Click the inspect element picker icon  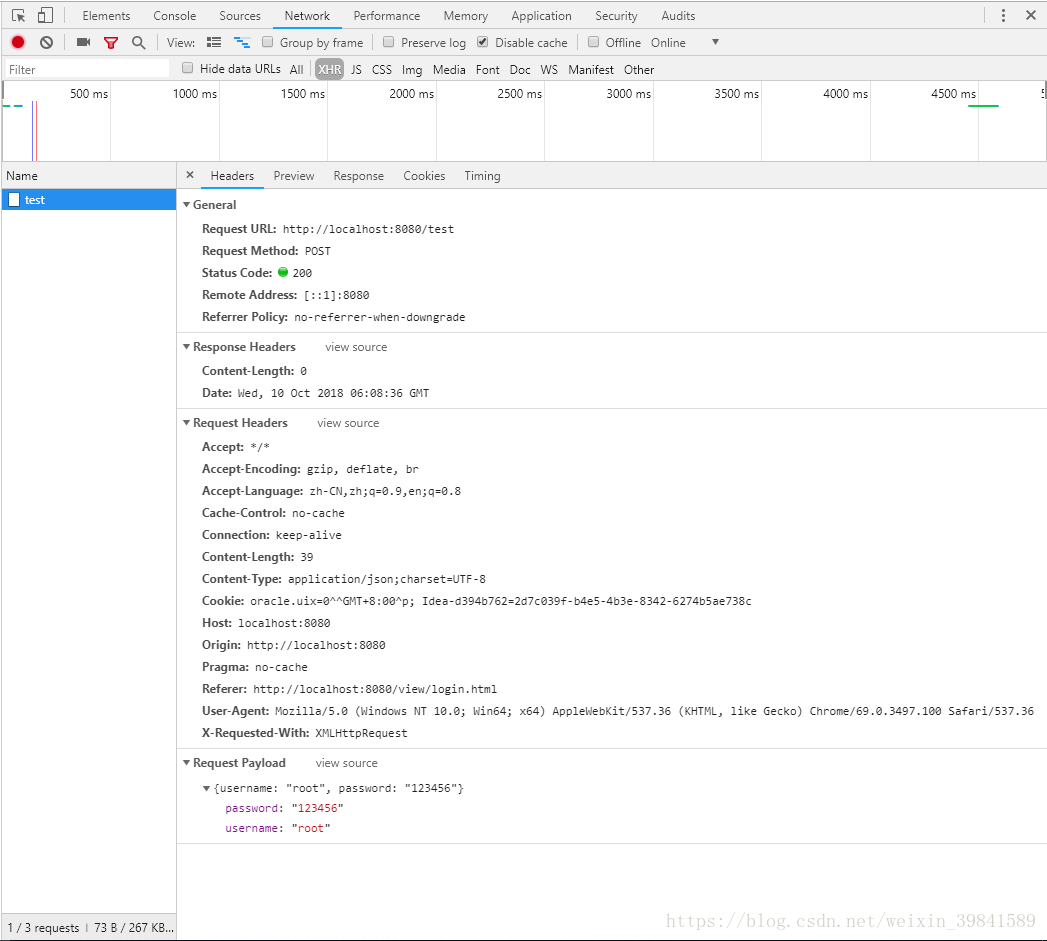(18, 15)
